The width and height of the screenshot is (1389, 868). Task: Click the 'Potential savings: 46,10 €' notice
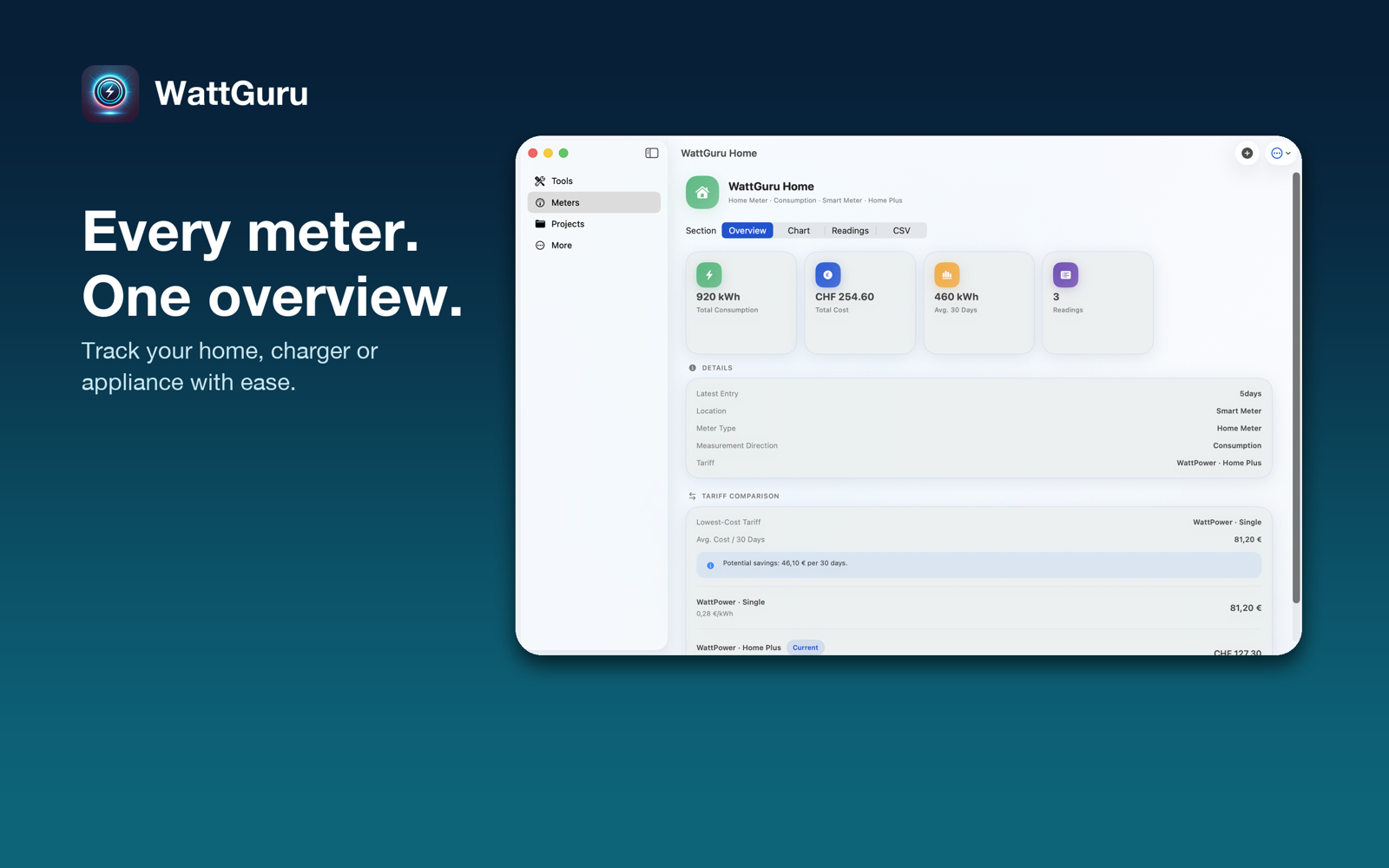point(978,565)
